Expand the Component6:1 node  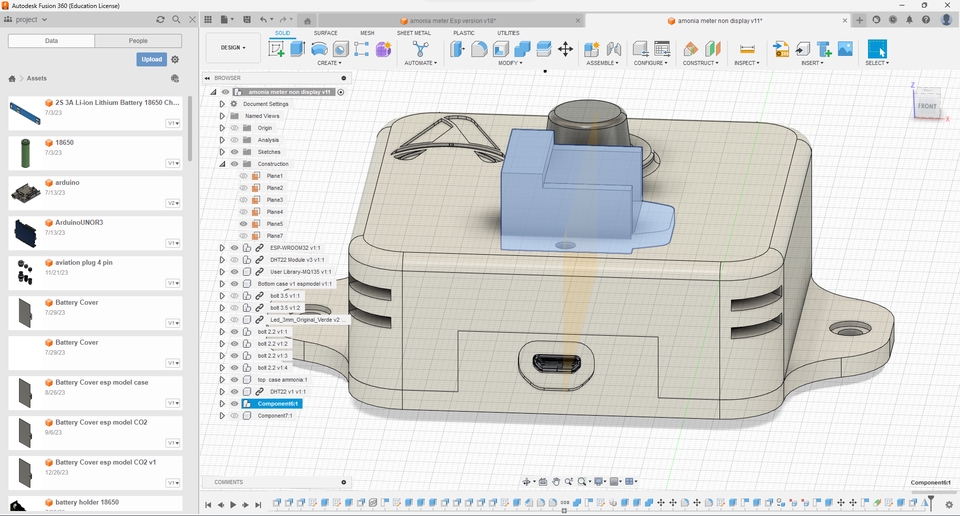(222, 403)
